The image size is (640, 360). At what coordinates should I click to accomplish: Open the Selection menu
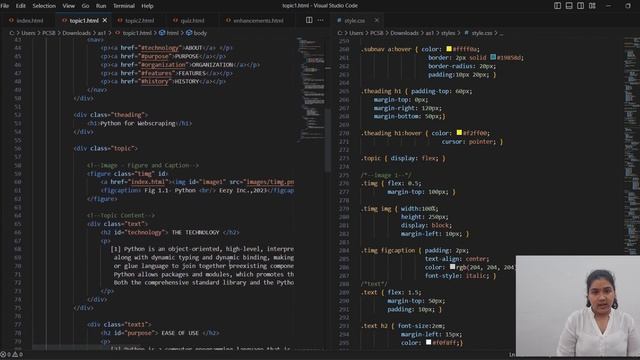coord(44,6)
